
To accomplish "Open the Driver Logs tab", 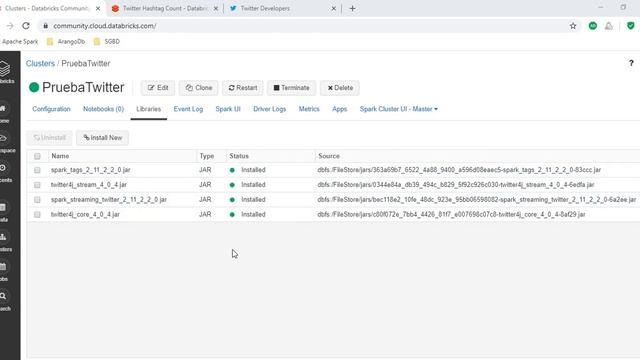I will click(269, 109).
